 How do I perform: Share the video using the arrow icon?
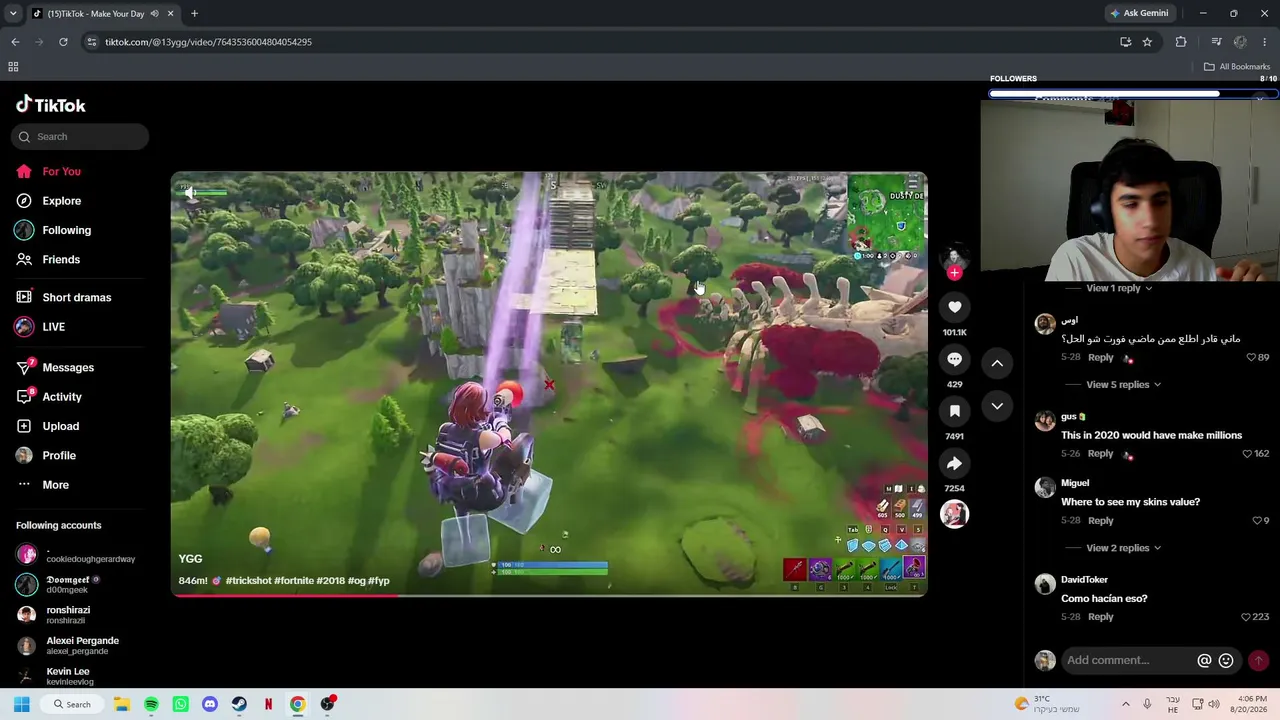pyautogui.click(x=954, y=463)
